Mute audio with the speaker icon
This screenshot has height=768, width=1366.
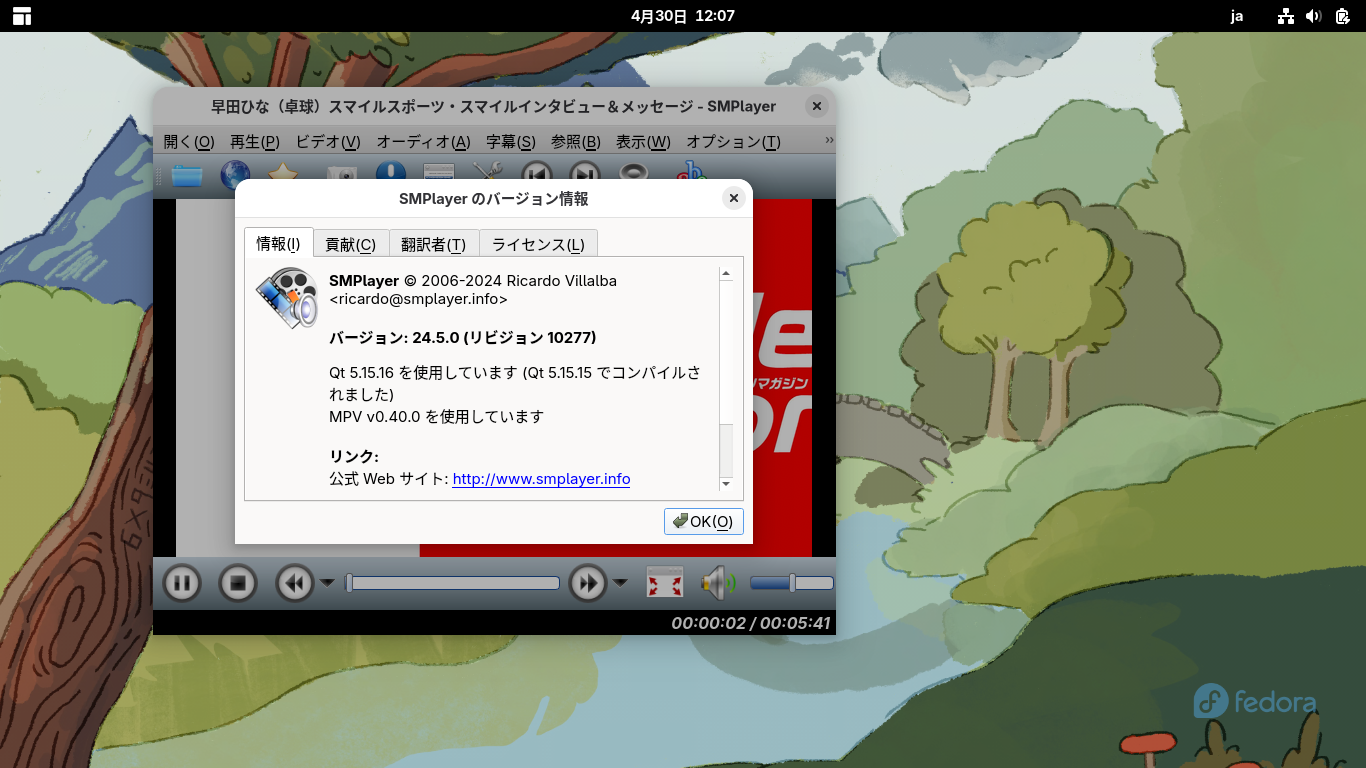click(x=718, y=583)
